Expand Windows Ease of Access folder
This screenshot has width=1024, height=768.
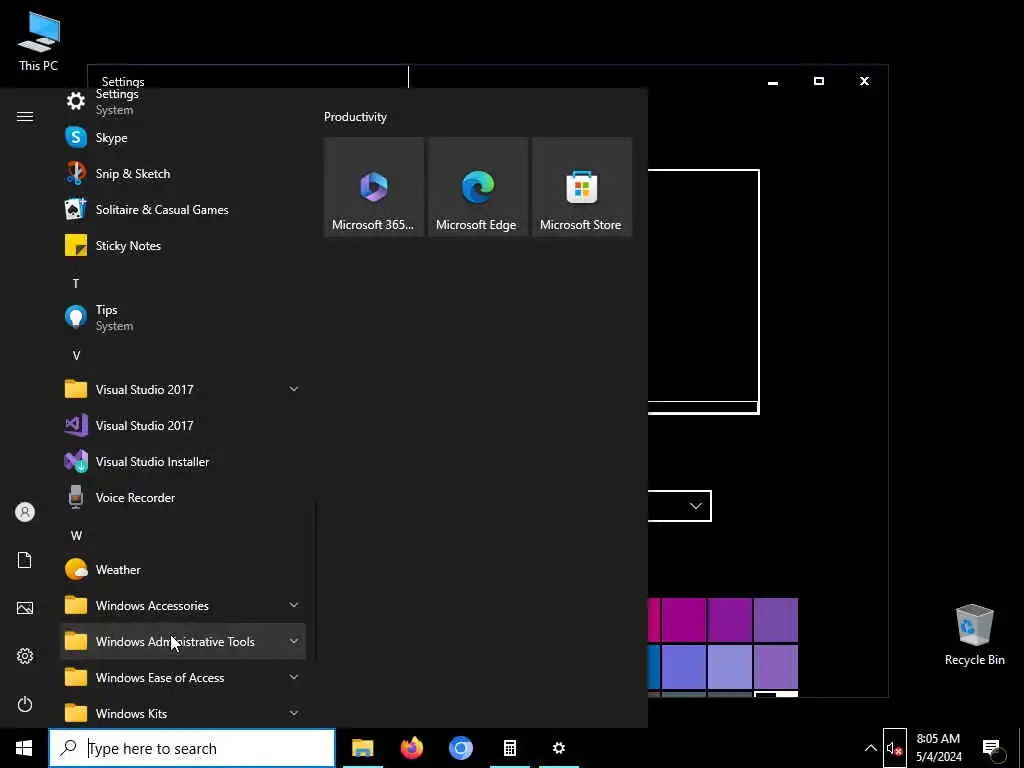coord(183,678)
